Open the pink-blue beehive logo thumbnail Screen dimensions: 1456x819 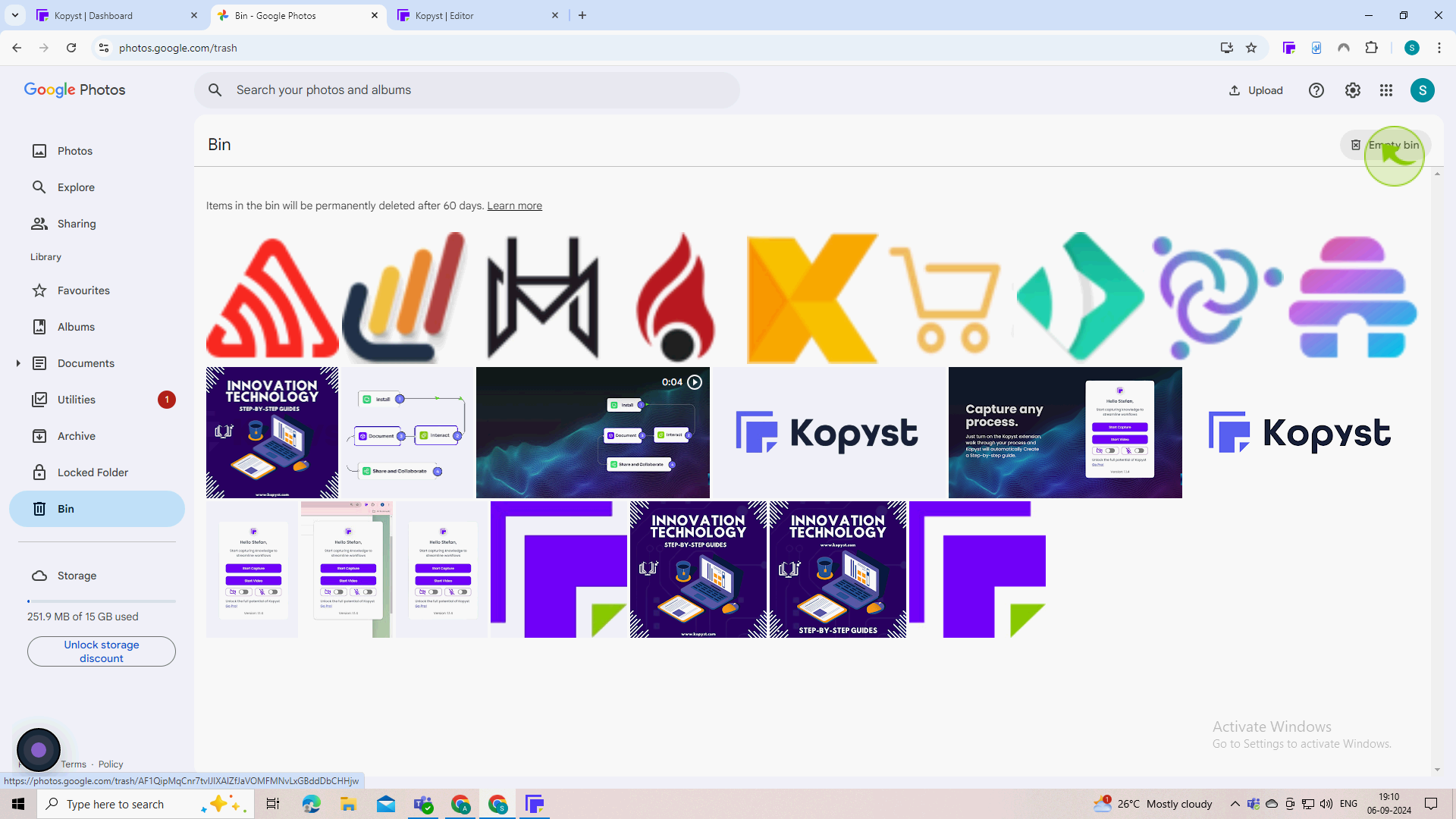pyautogui.click(x=1353, y=297)
